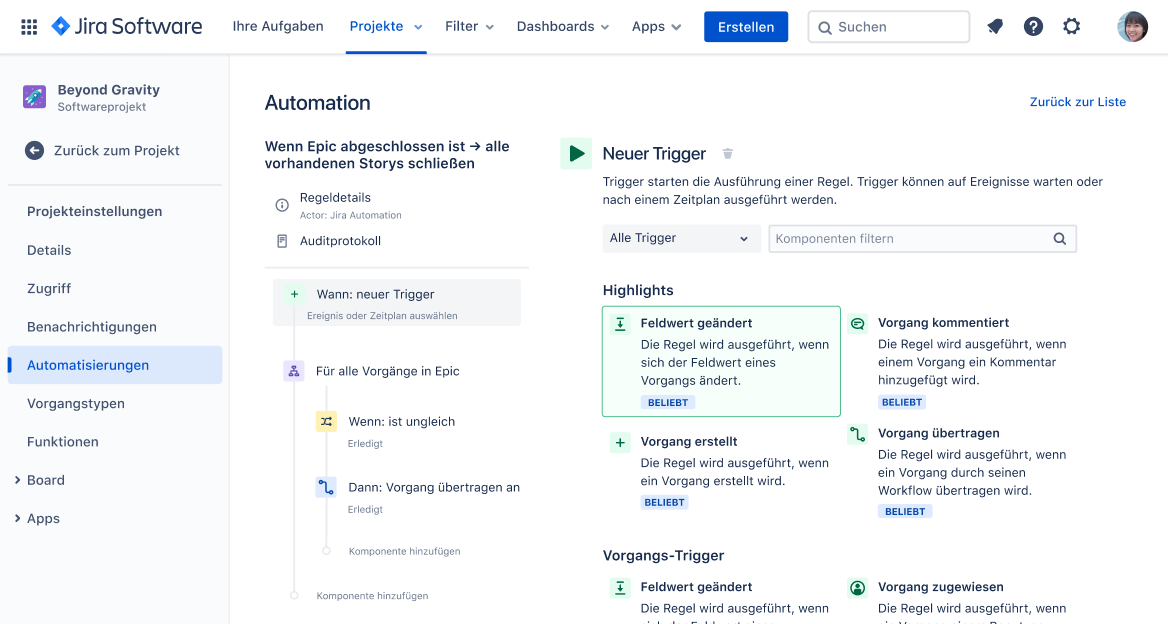Open the Ihre Aufgaben menu
1168x624 pixels.
pos(278,26)
